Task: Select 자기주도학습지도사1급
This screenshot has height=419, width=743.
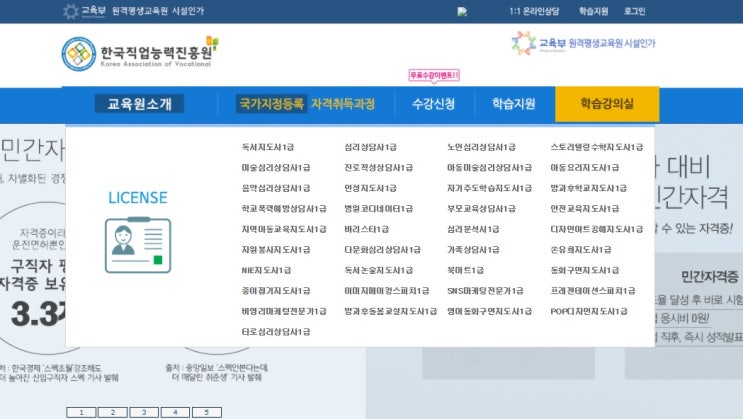Action: pos(489,188)
